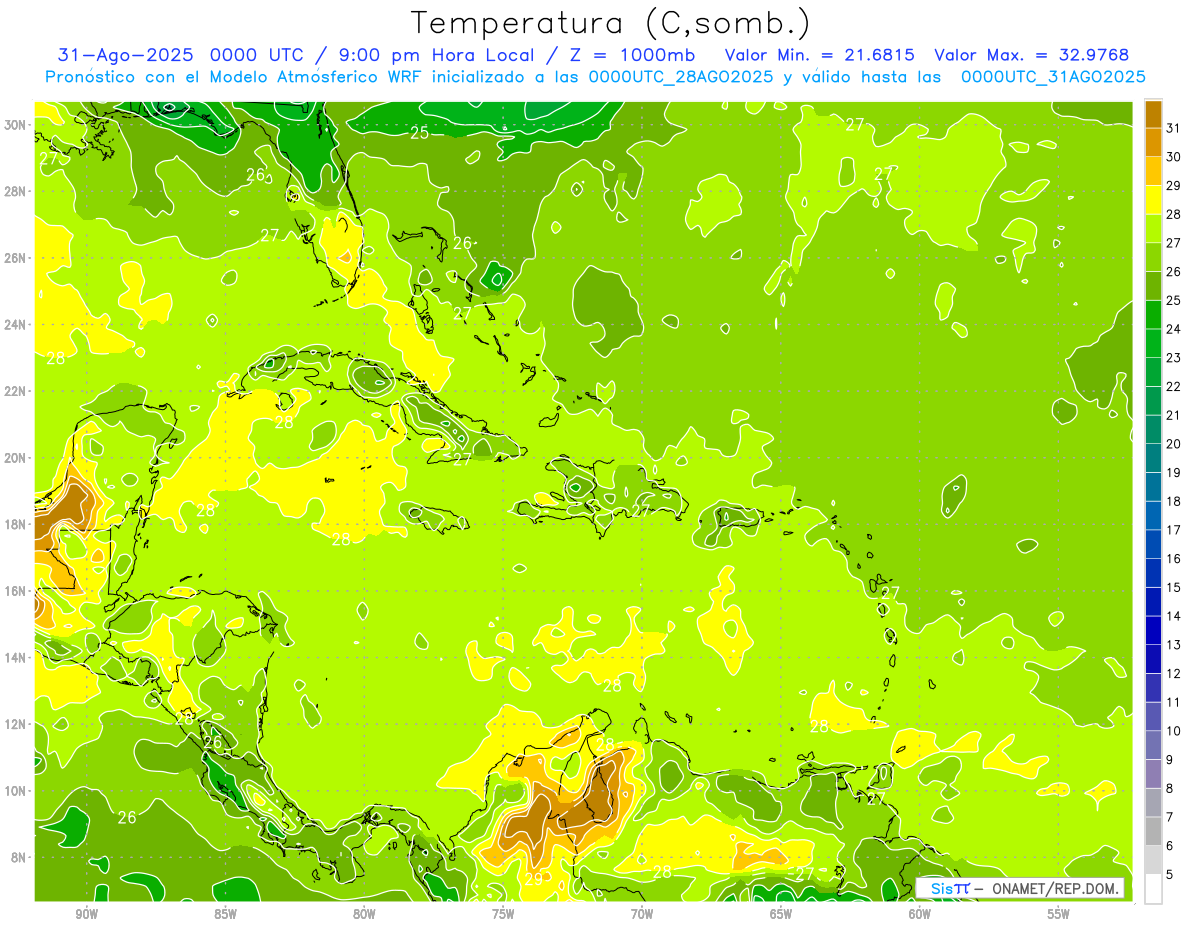This screenshot has width=1200, height=927.
Task: Click the '80W' longitude axis label
Action: [364, 914]
